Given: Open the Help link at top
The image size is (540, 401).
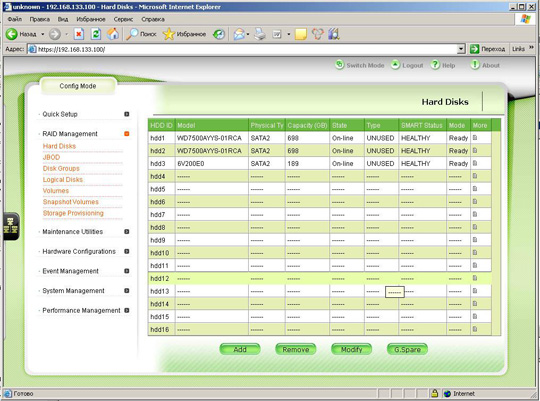Looking at the screenshot, I should (x=448, y=65).
